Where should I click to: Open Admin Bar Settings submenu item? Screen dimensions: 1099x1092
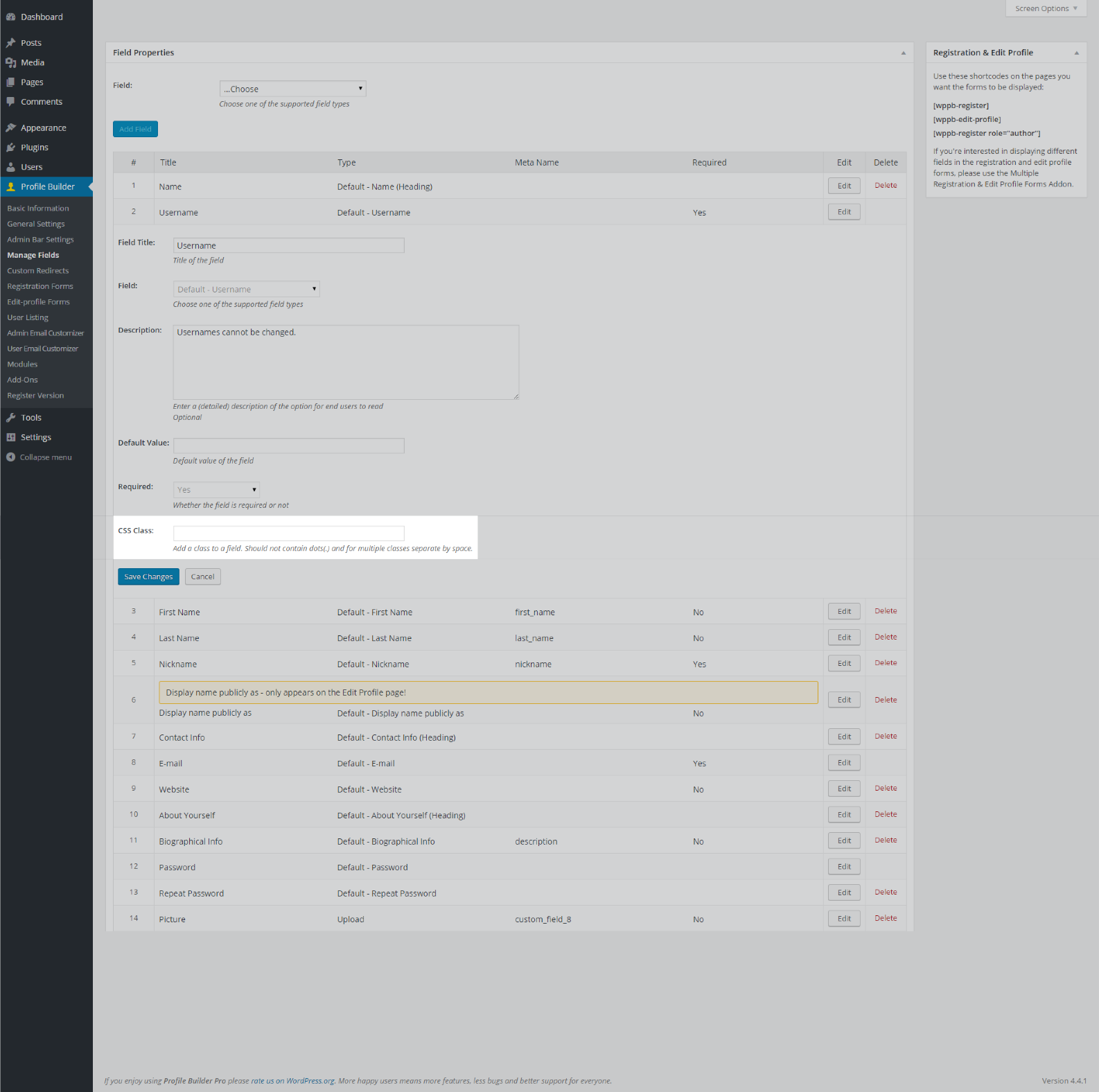[x=40, y=240]
